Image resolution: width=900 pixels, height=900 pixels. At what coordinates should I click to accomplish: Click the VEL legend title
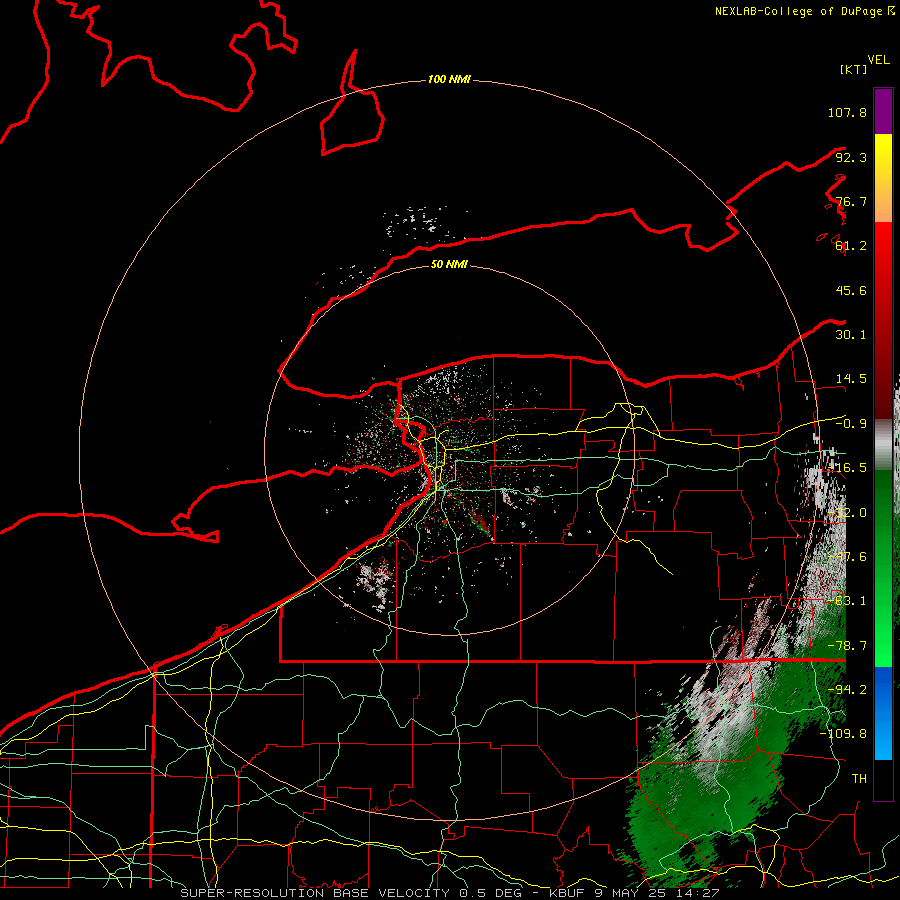click(878, 60)
